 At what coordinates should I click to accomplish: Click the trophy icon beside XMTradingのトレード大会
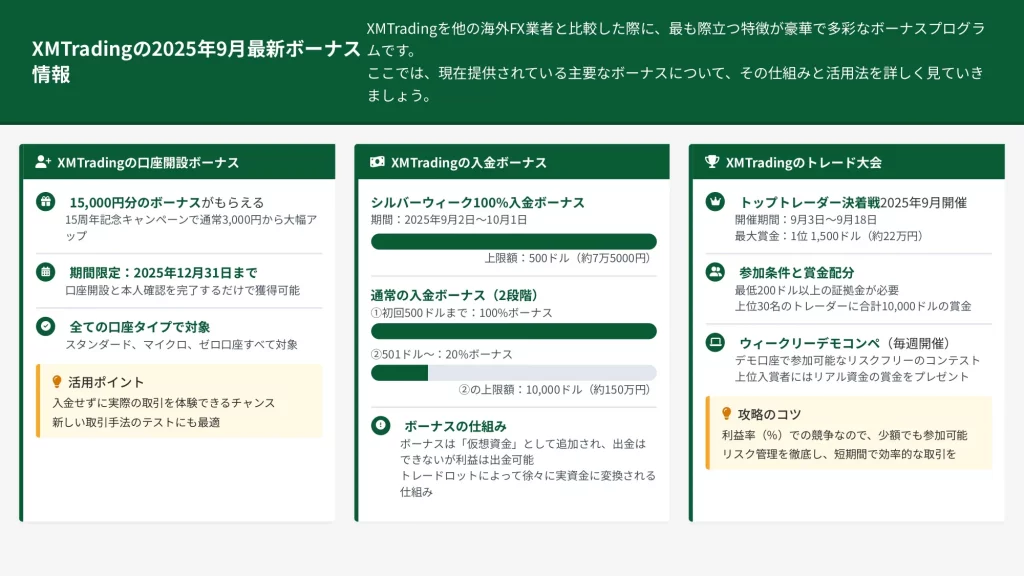point(712,162)
